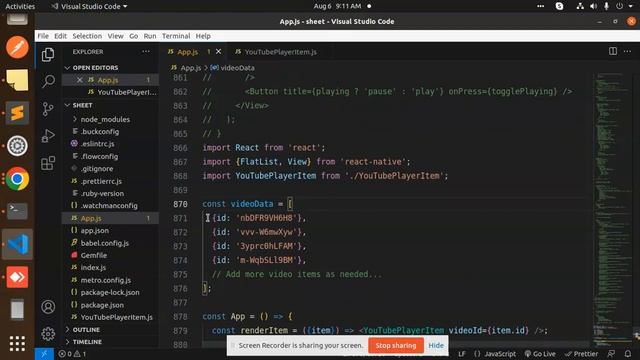640x360 pixels.
Task: Click Prettier in the status bar
Action: (581, 354)
